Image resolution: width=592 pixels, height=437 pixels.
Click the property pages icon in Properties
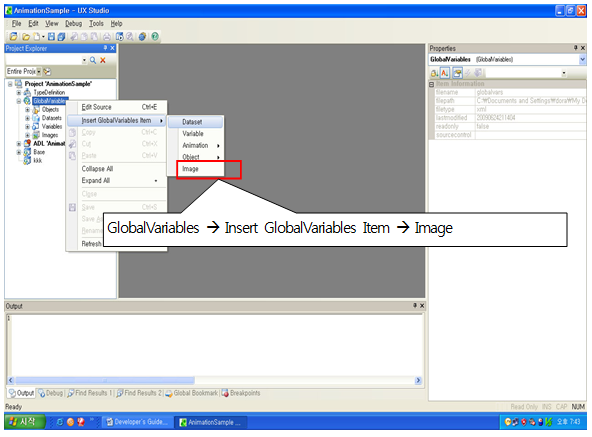point(457,73)
